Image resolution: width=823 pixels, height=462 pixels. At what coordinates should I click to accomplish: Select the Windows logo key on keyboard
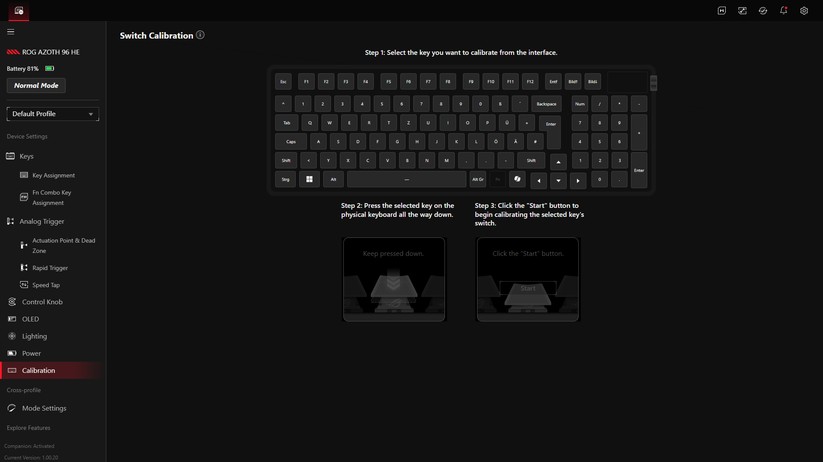pyautogui.click(x=309, y=180)
